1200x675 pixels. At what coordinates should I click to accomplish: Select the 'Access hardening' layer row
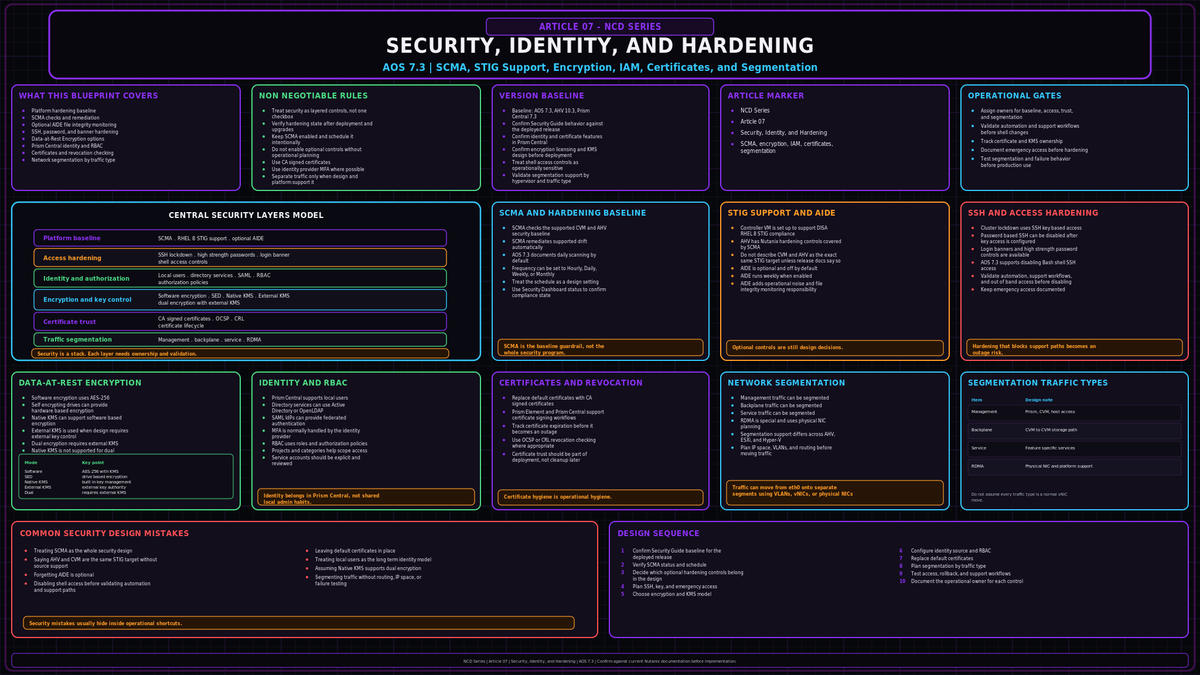pos(240,258)
